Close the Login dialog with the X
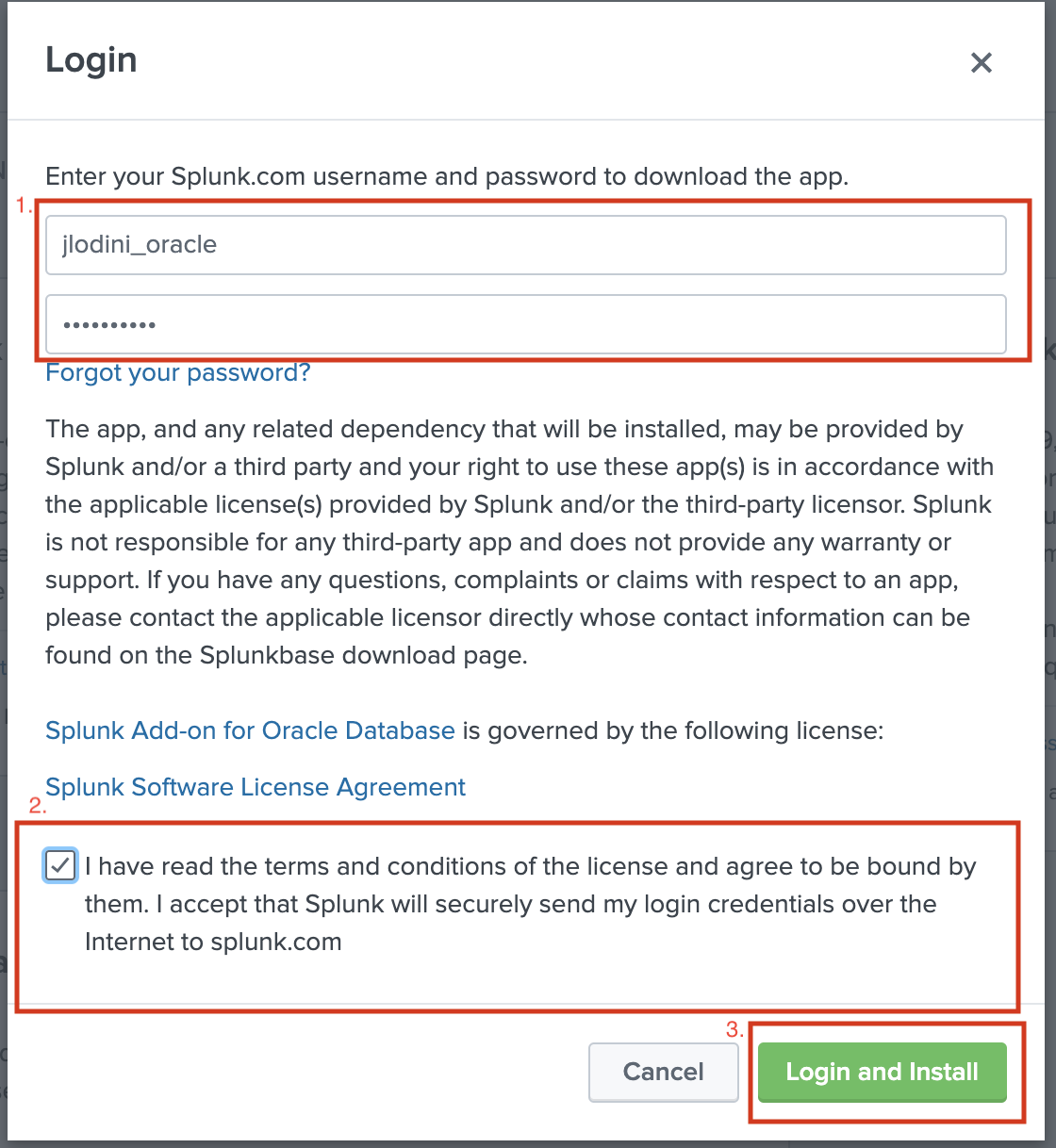Viewport: 1056px width, 1148px height. click(x=982, y=63)
